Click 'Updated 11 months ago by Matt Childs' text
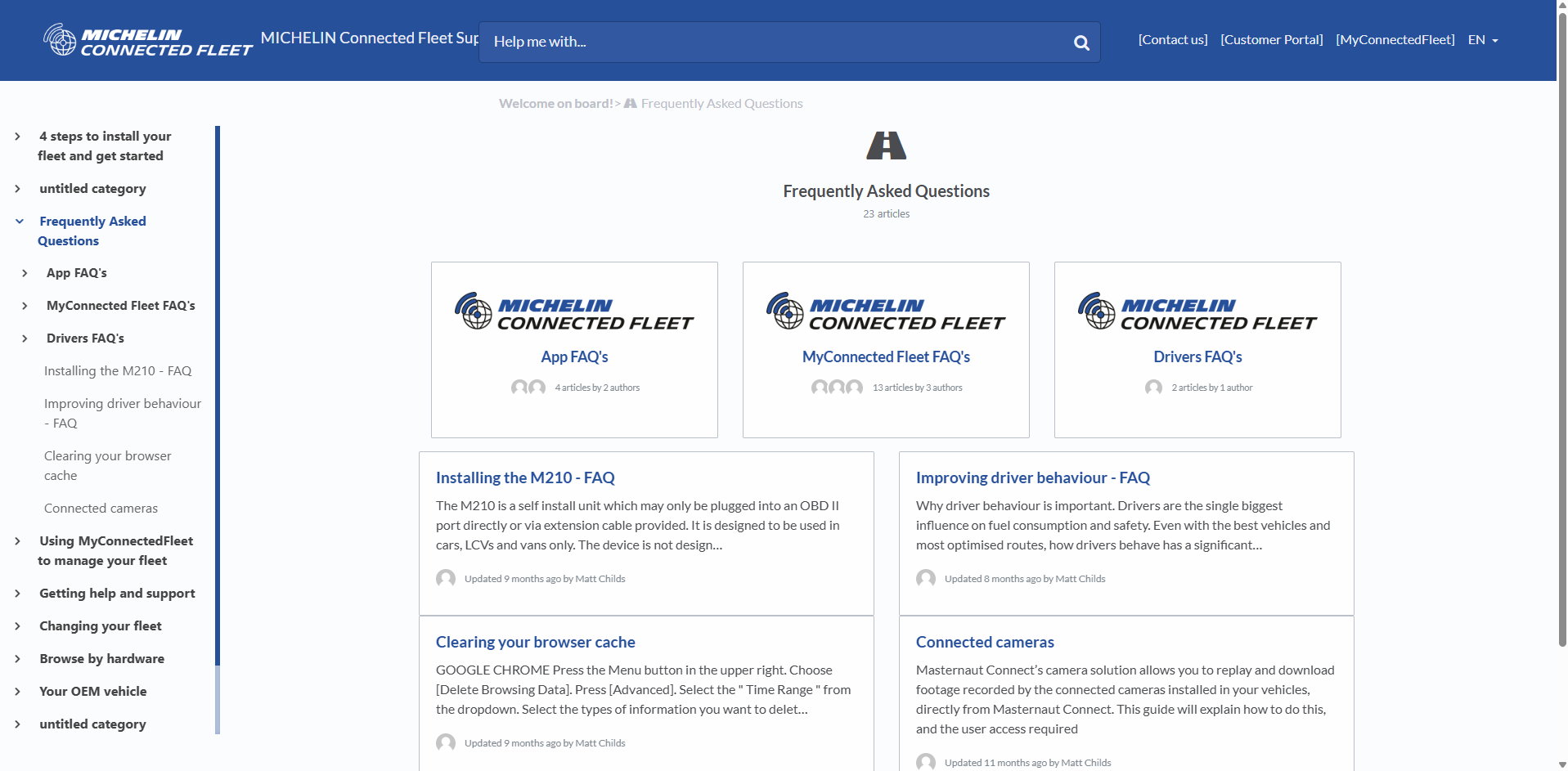Viewport: 1568px width, 771px height. (1027, 762)
